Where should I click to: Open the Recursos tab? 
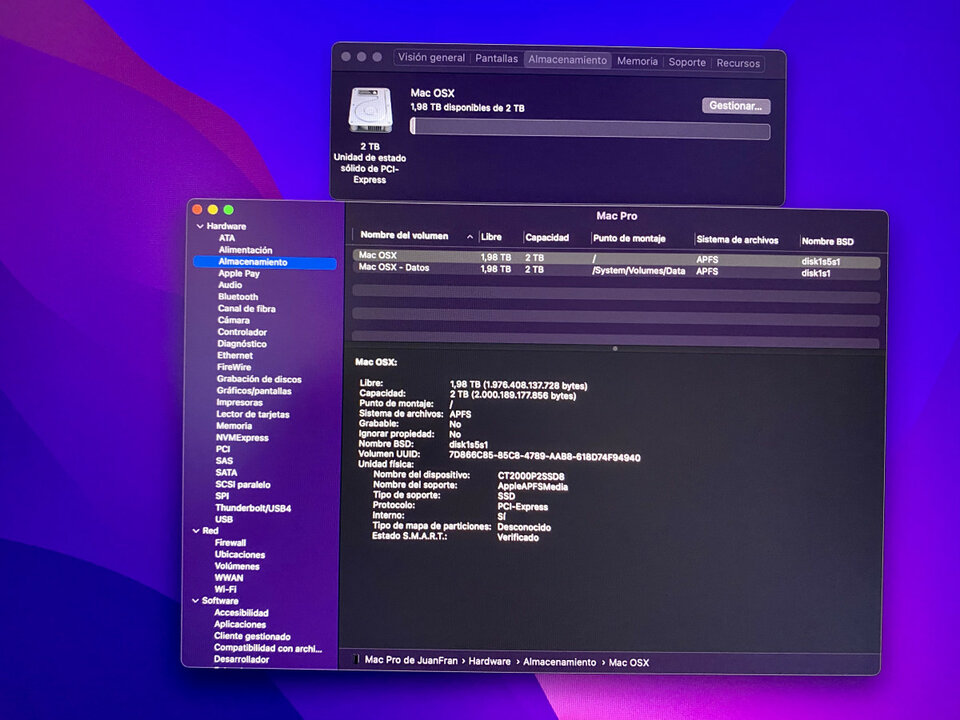pyautogui.click(x=738, y=62)
